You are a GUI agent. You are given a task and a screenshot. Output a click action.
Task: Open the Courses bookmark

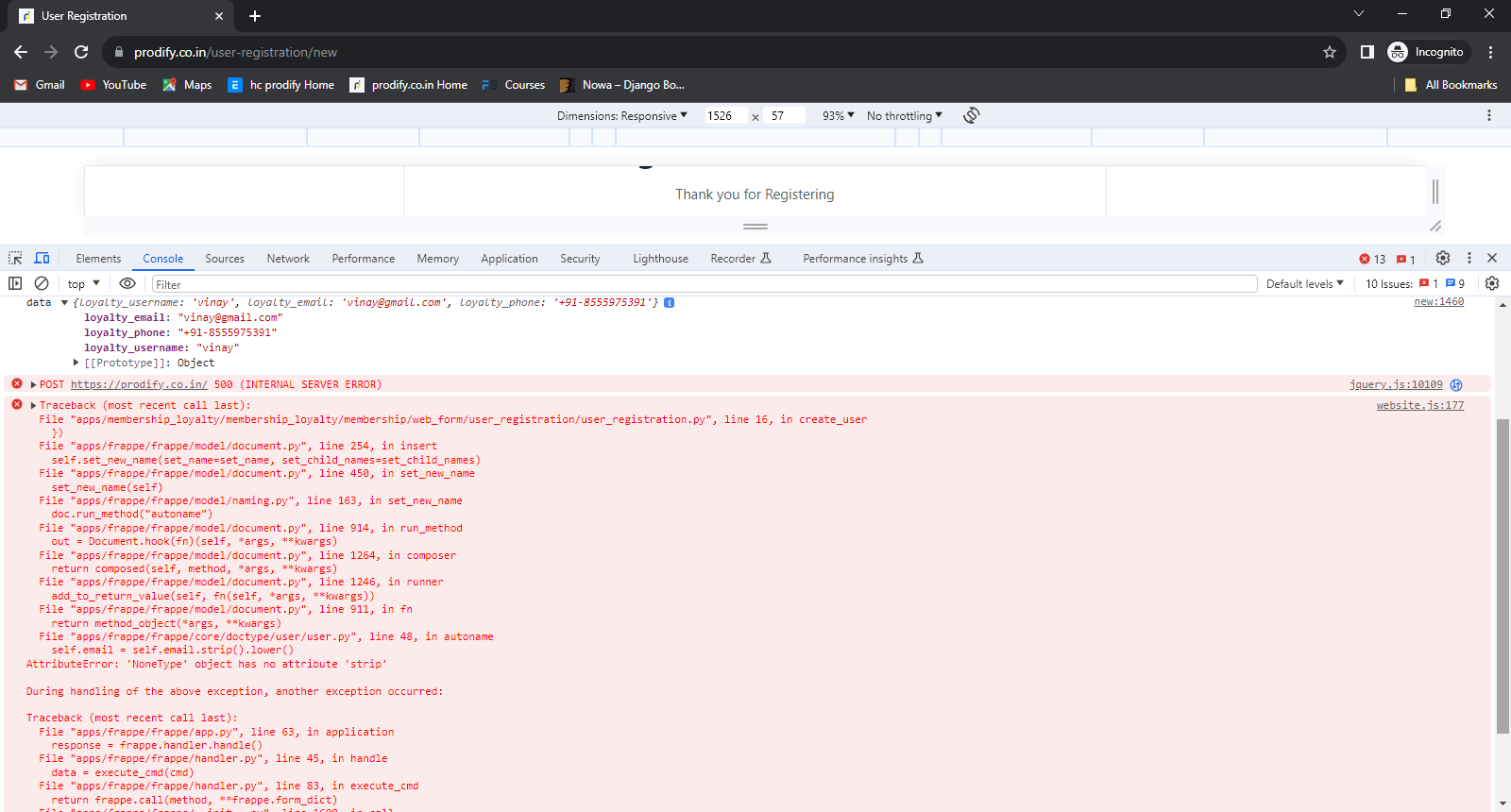pos(514,85)
